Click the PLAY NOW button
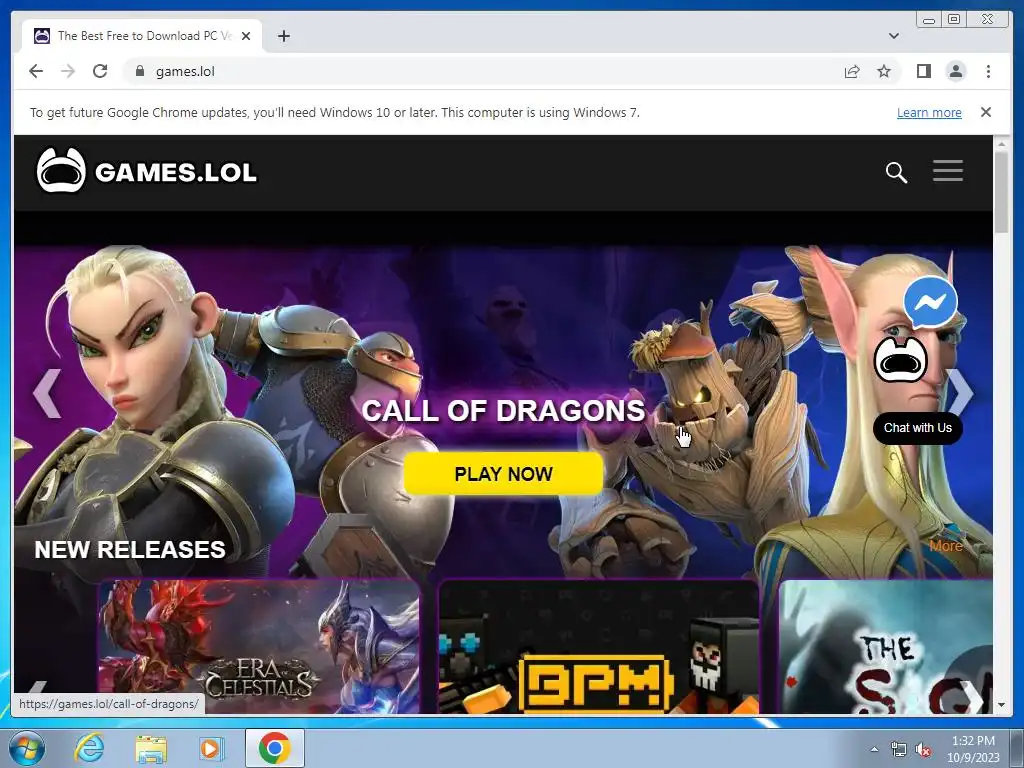This screenshot has width=1024, height=768. pyautogui.click(x=503, y=473)
